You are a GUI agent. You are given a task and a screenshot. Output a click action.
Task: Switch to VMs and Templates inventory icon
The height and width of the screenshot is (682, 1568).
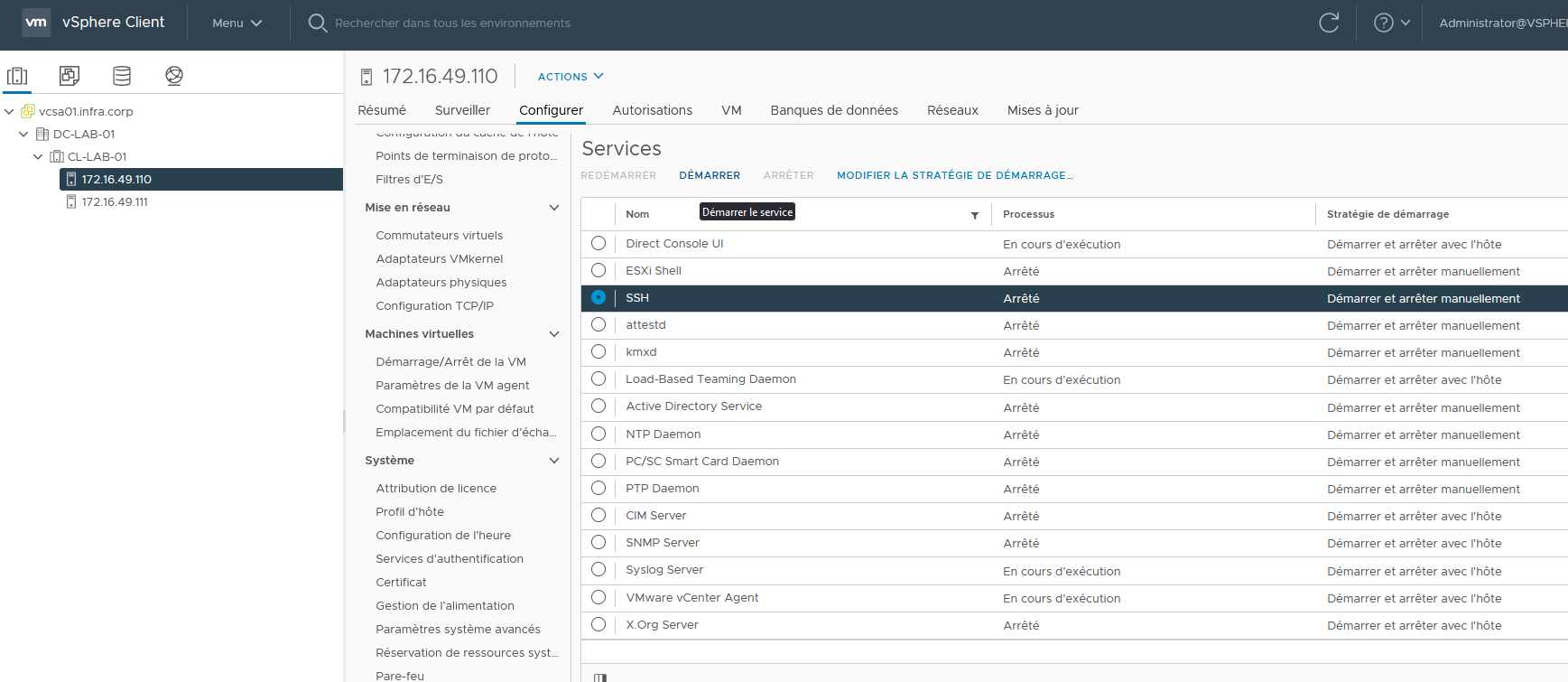(x=70, y=76)
